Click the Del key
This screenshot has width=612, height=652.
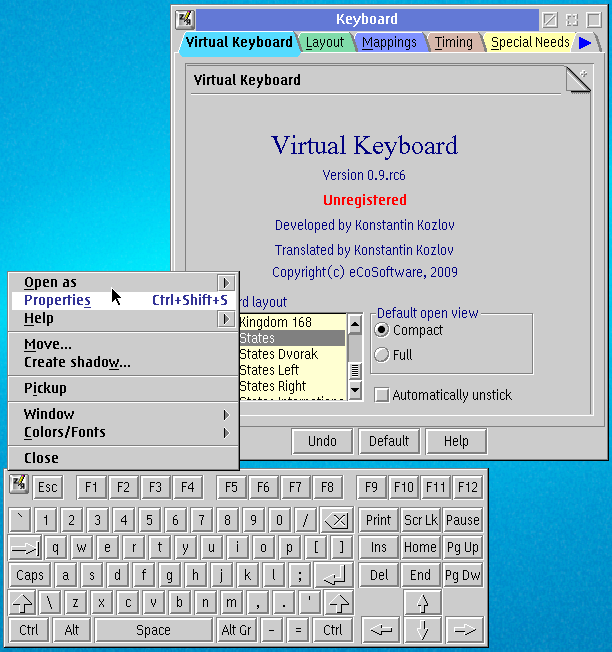[x=379, y=575]
